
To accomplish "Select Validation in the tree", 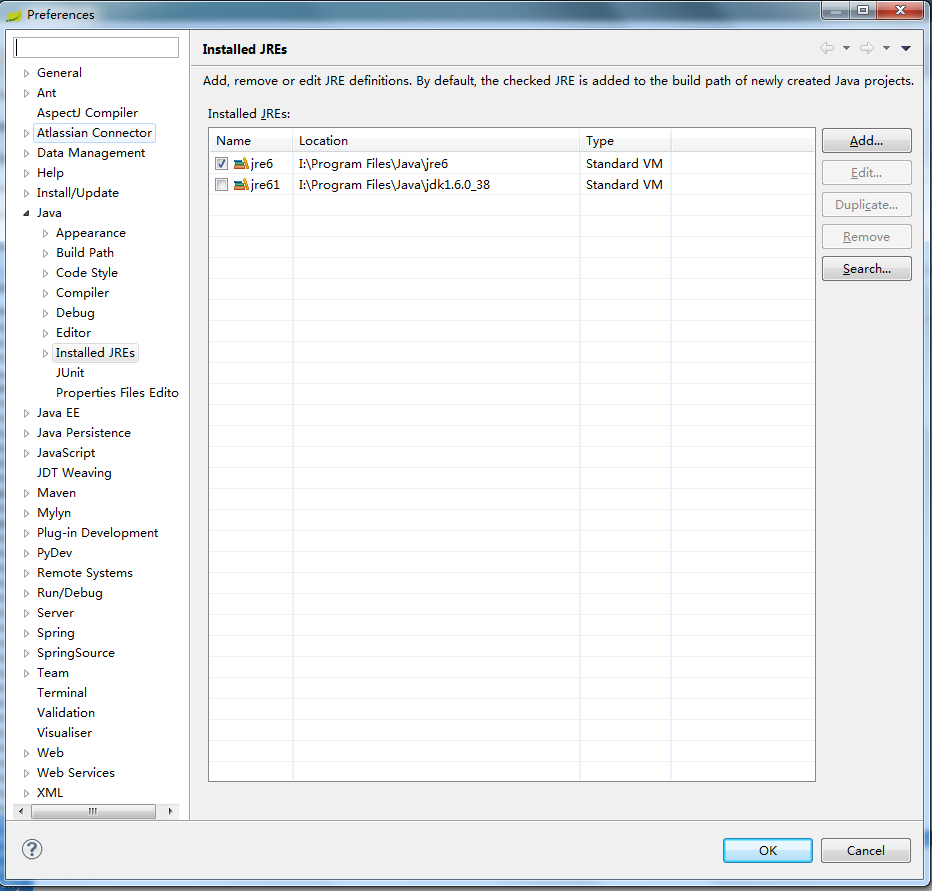I will coord(66,713).
